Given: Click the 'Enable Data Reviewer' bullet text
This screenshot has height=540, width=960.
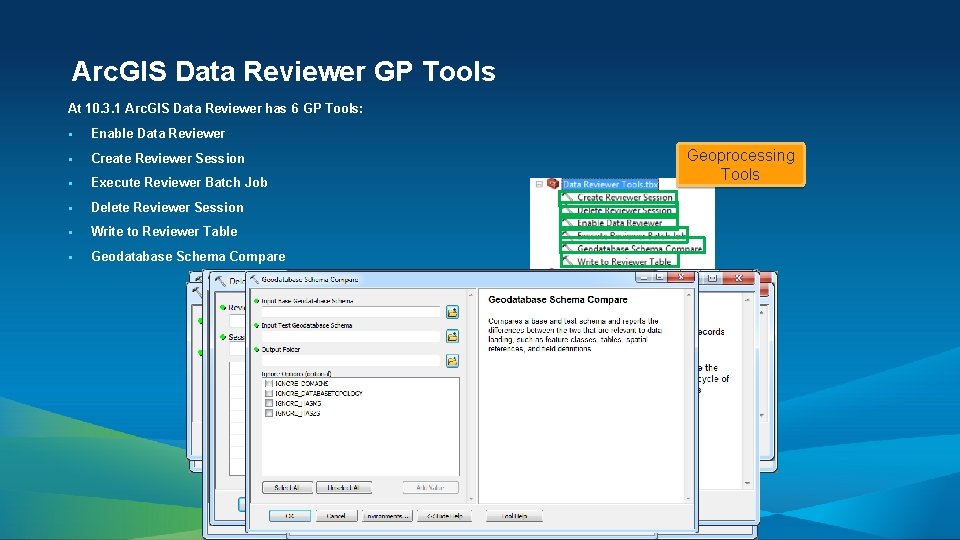Looking at the screenshot, I should [158, 133].
